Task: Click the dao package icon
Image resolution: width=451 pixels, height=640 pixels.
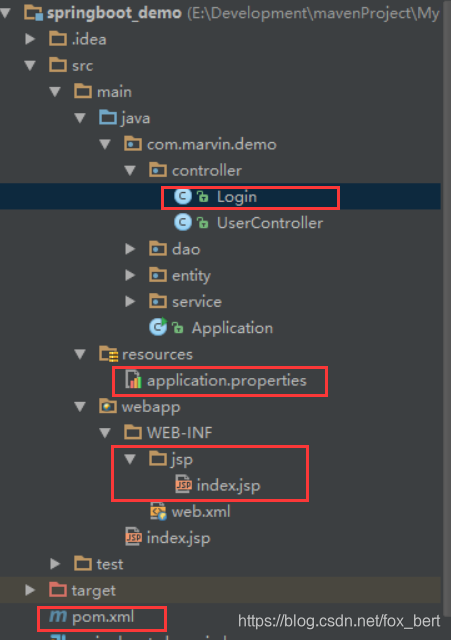Action: [158, 249]
